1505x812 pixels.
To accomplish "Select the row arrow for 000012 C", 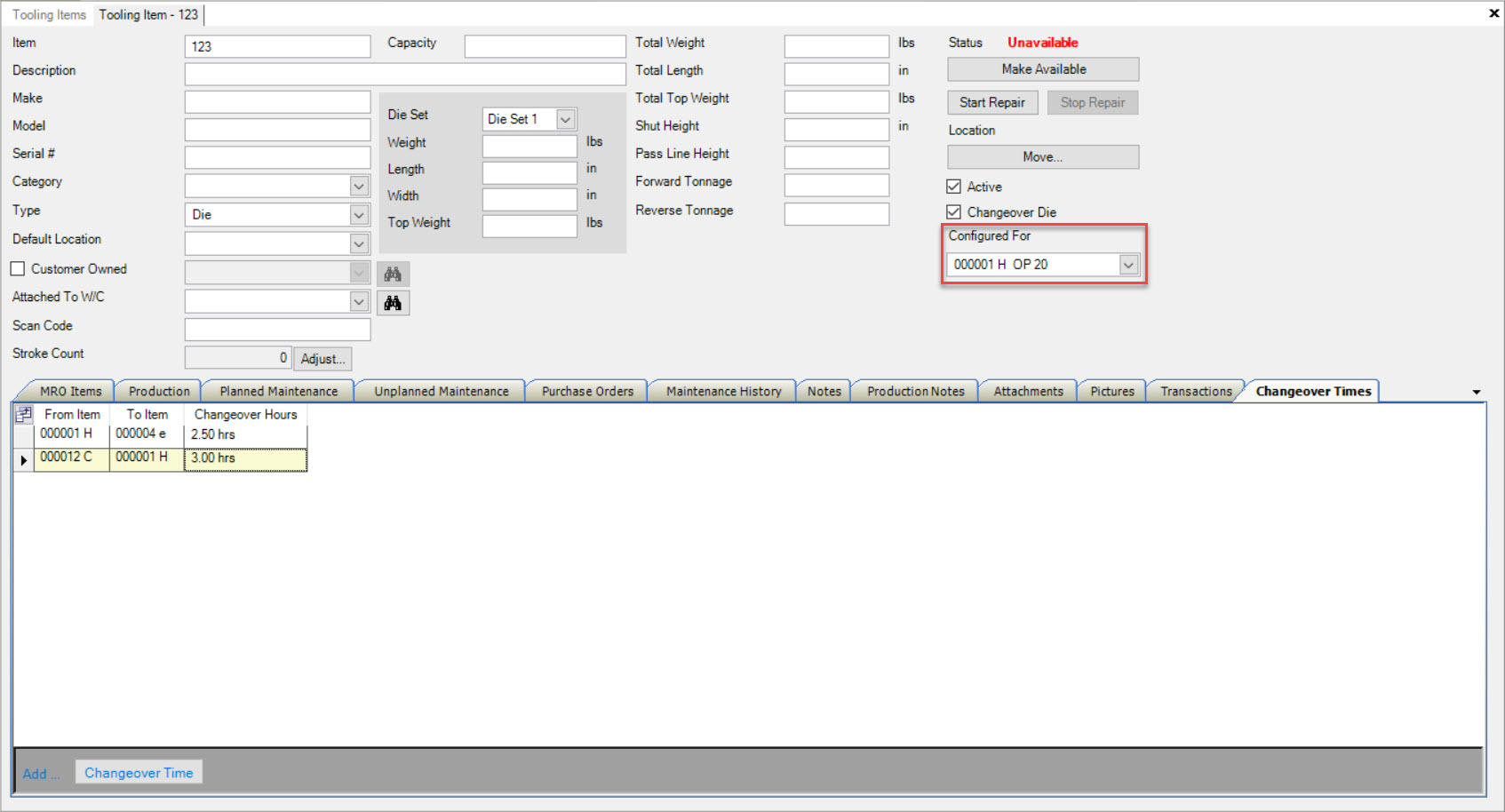I will pos(23,459).
